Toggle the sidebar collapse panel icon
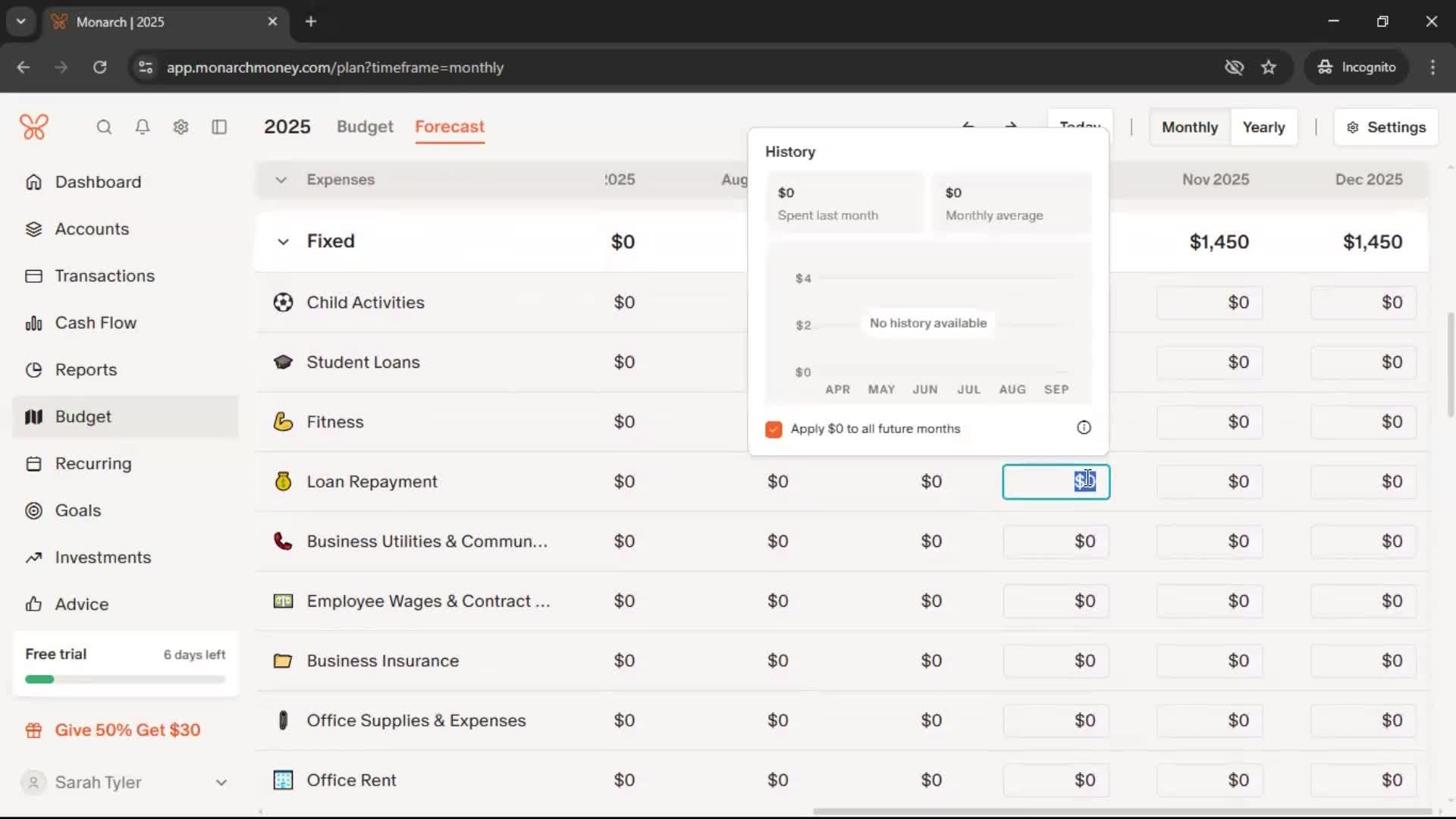The image size is (1456, 819). point(219,127)
